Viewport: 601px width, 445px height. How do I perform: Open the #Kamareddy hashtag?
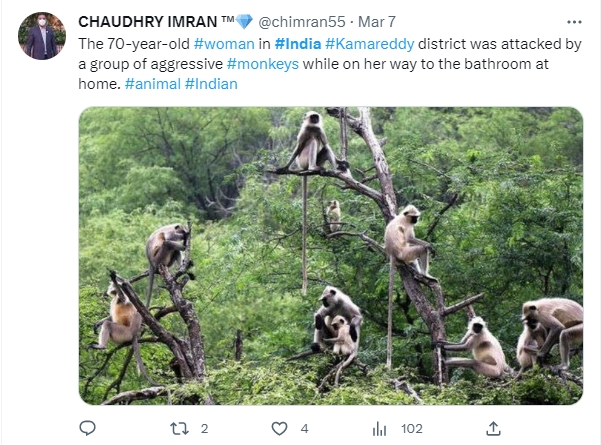point(369,44)
